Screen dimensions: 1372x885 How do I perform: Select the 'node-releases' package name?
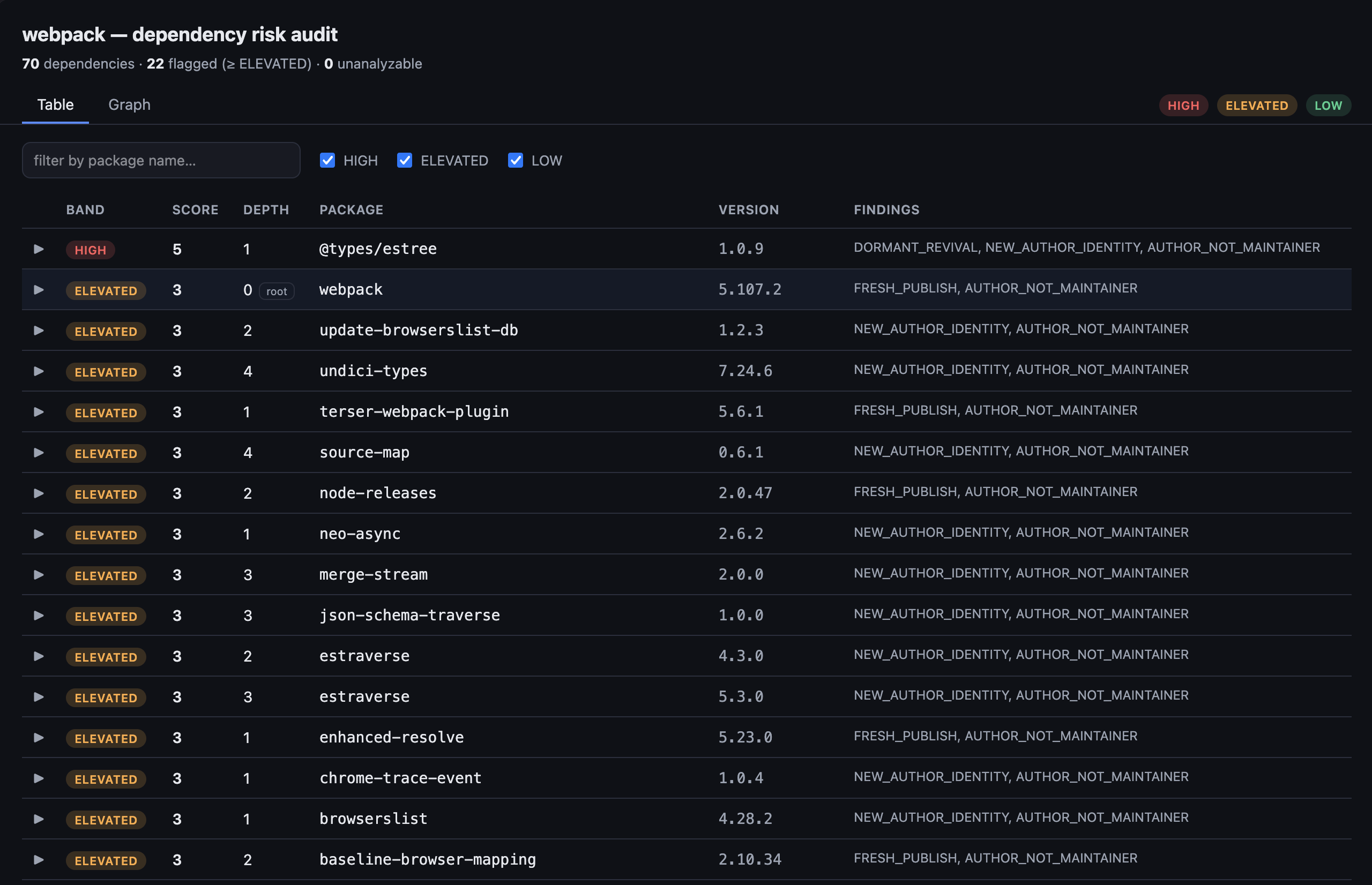click(x=378, y=493)
